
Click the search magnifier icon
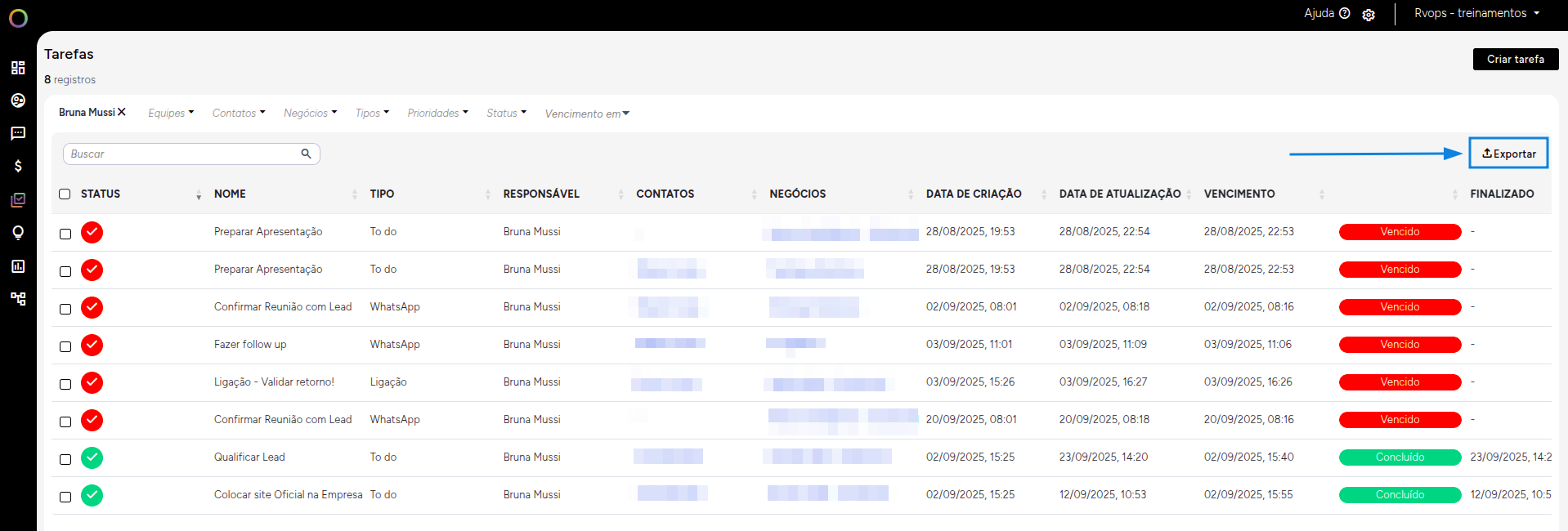(306, 154)
